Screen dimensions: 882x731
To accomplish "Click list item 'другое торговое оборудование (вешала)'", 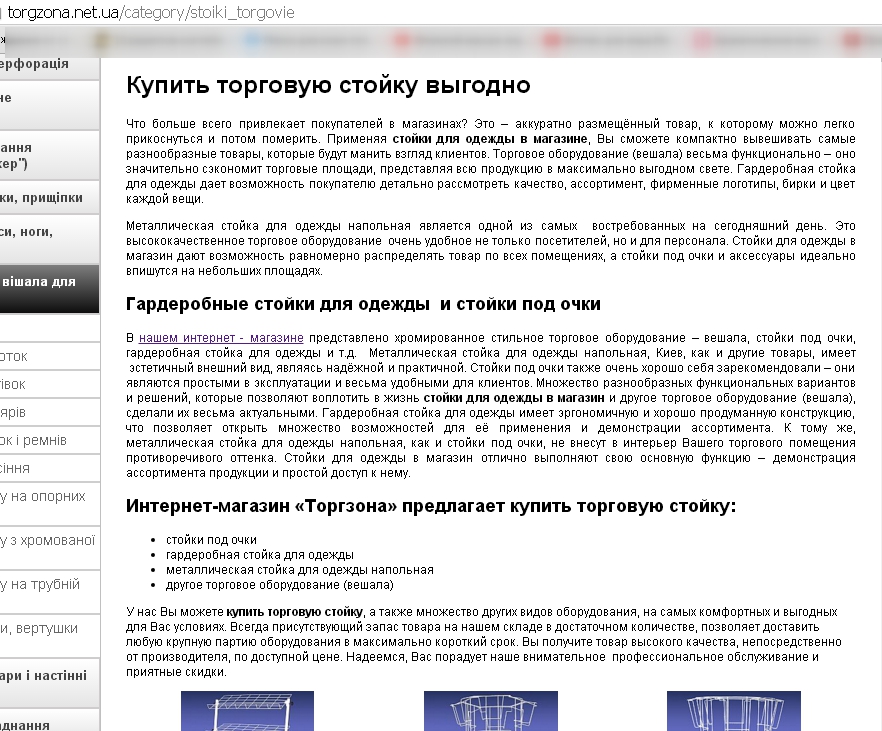I will tap(280, 585).
